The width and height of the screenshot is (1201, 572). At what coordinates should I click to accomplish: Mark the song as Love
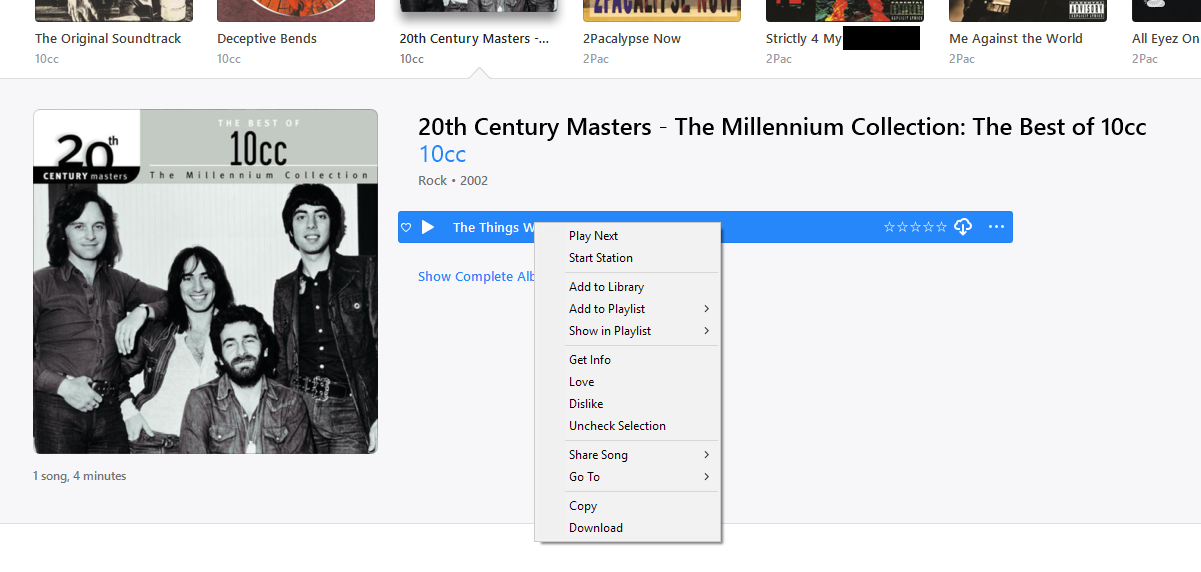point(581,382)
